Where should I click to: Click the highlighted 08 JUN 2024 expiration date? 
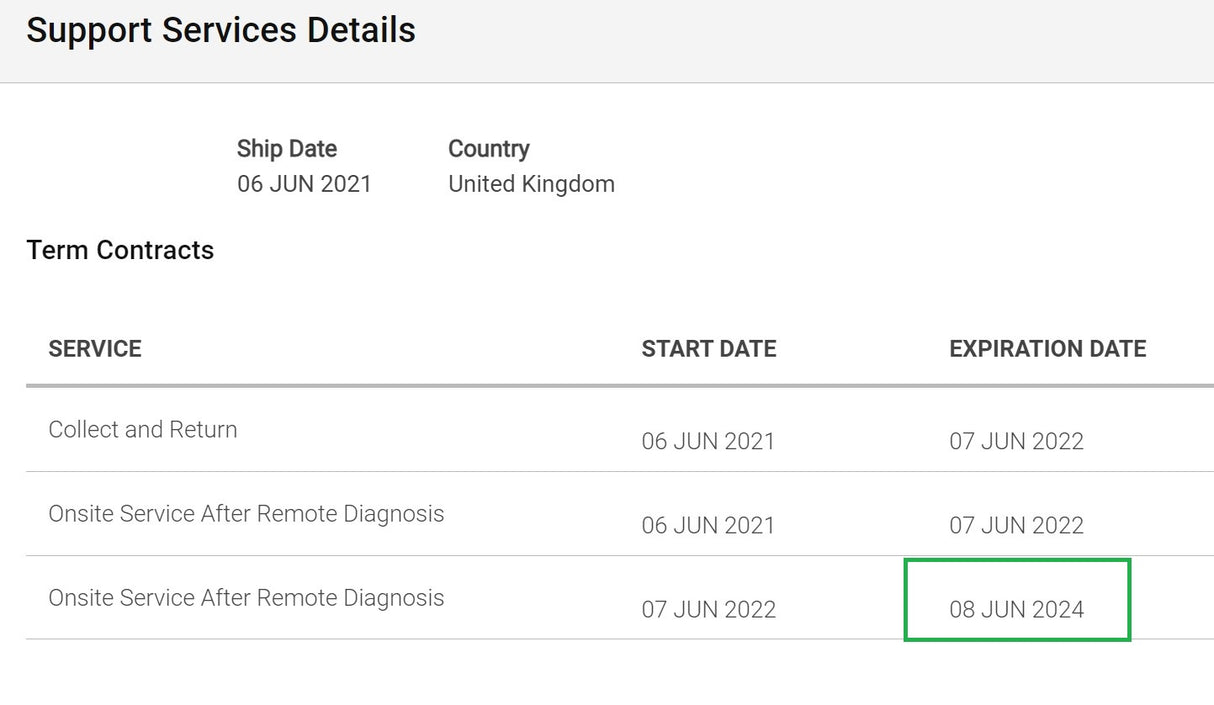click(1017, 609)
